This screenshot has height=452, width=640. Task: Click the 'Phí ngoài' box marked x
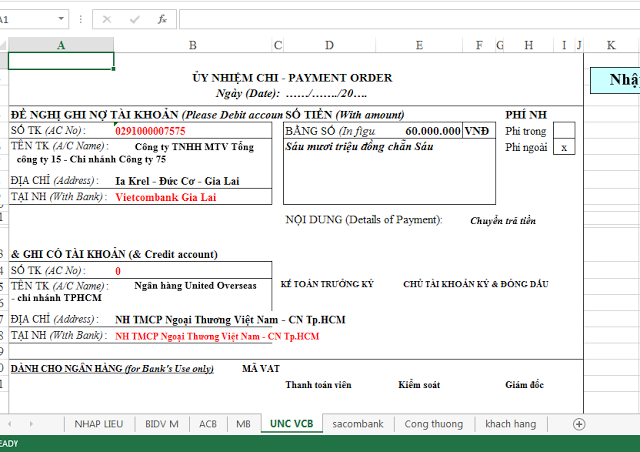[x=564, y=147]
